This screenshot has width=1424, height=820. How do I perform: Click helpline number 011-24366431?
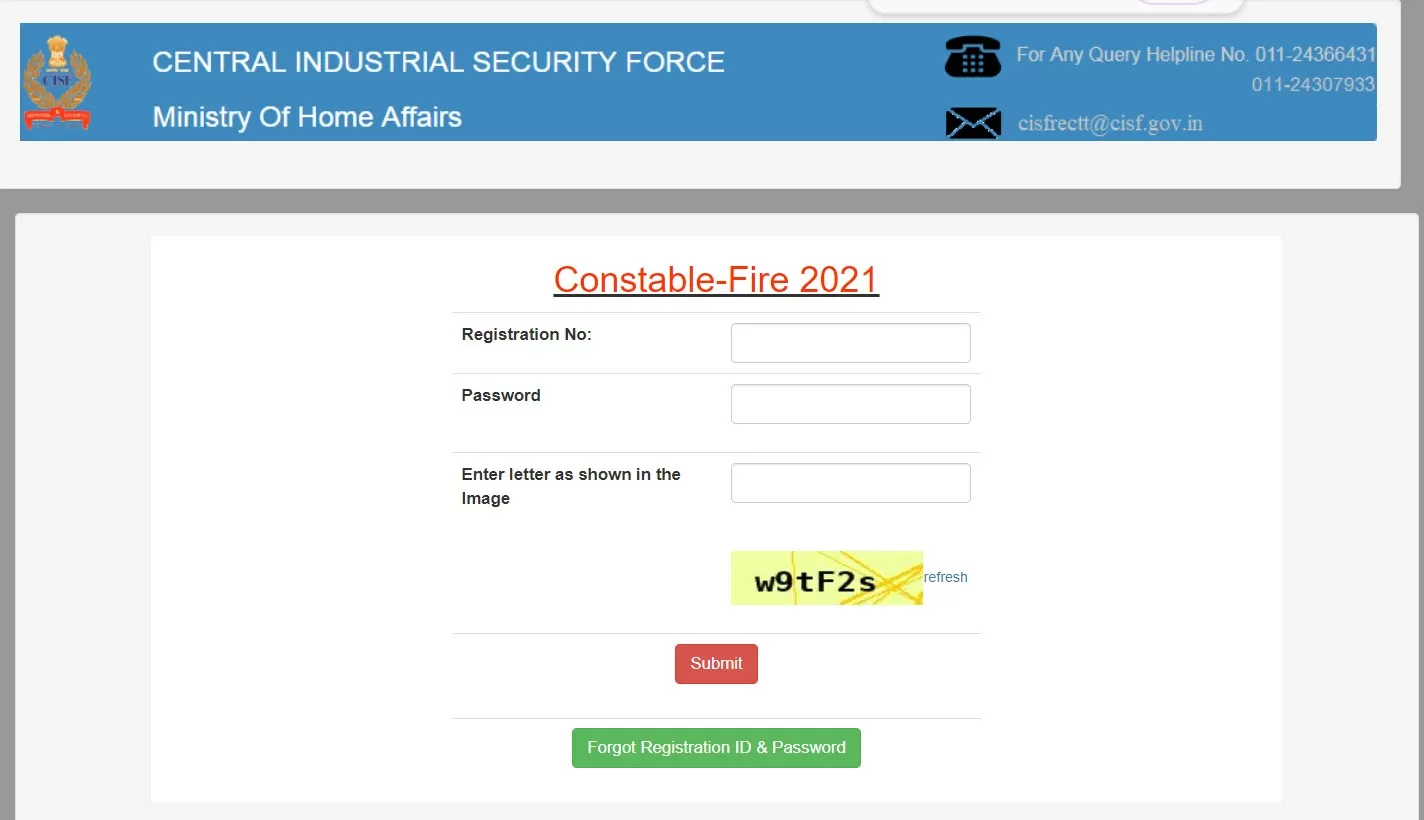(1316, 55)
